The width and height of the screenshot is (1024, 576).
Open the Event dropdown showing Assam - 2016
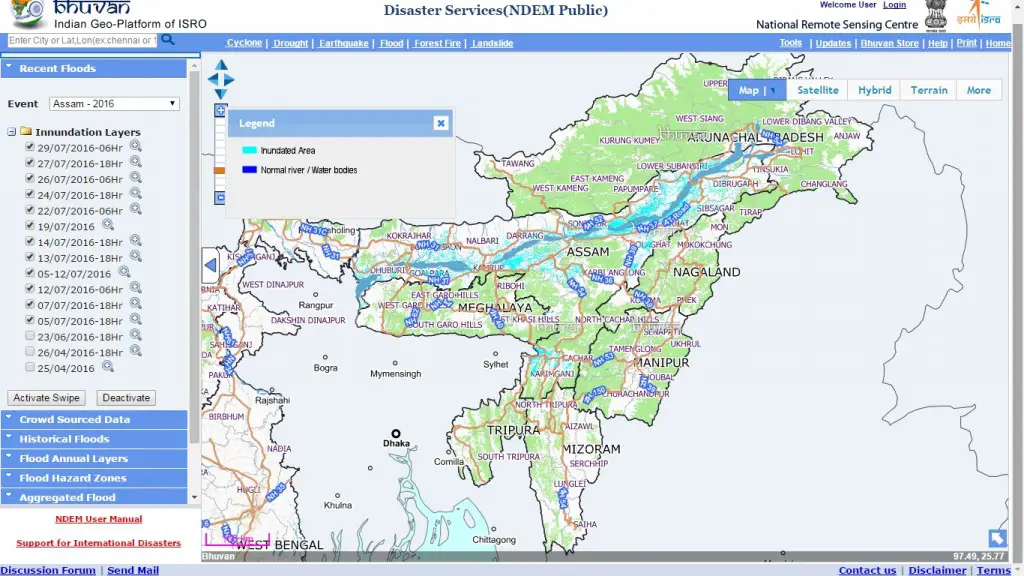(x=114, y=104)
